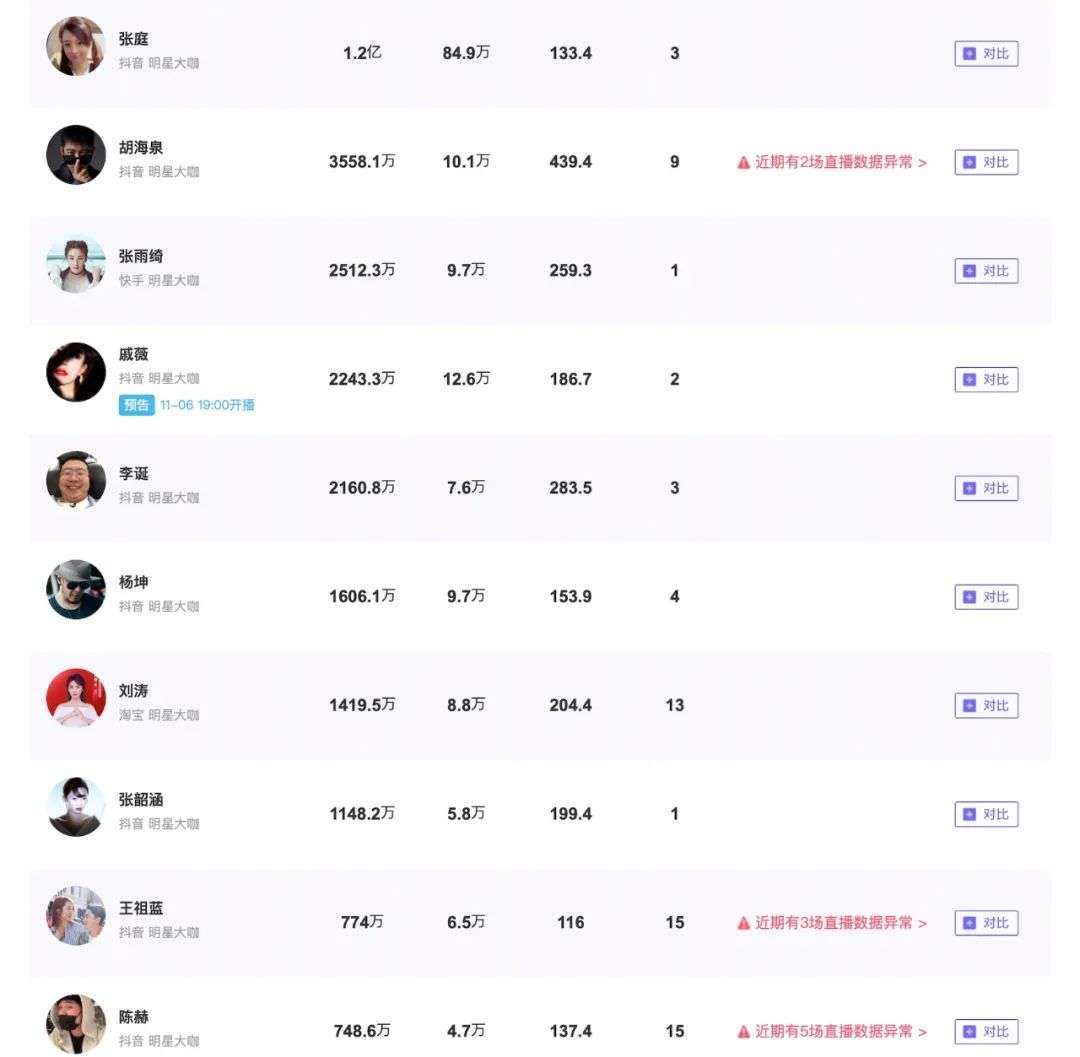Click the 对比 button for 张韶涵
The height and width of the screenshot is (1057, 1080).
tap(986, 815)
